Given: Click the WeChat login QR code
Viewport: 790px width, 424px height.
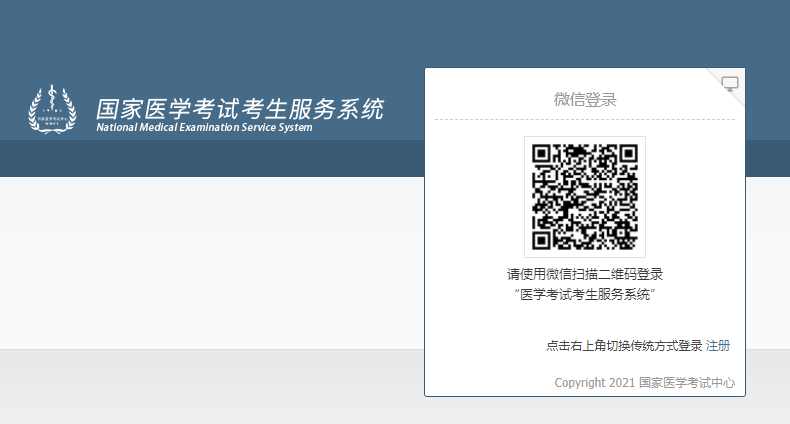Looking at the screenshot, I should tap(585, 197).
